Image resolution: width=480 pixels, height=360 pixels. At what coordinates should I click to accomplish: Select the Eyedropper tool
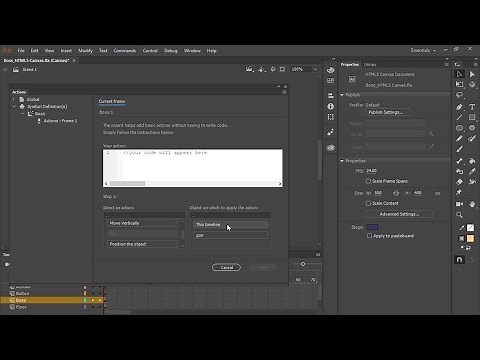point(472,172)
